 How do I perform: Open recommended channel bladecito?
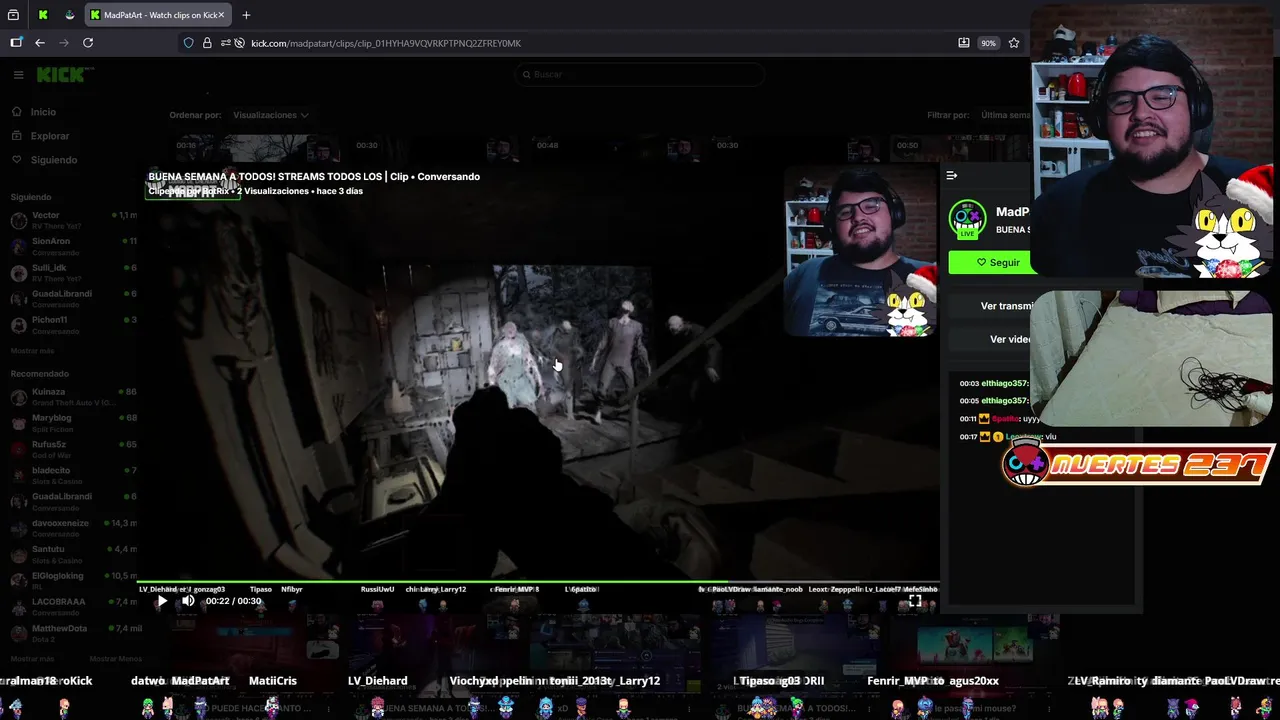pyautogui.click(x=72, y=475)
